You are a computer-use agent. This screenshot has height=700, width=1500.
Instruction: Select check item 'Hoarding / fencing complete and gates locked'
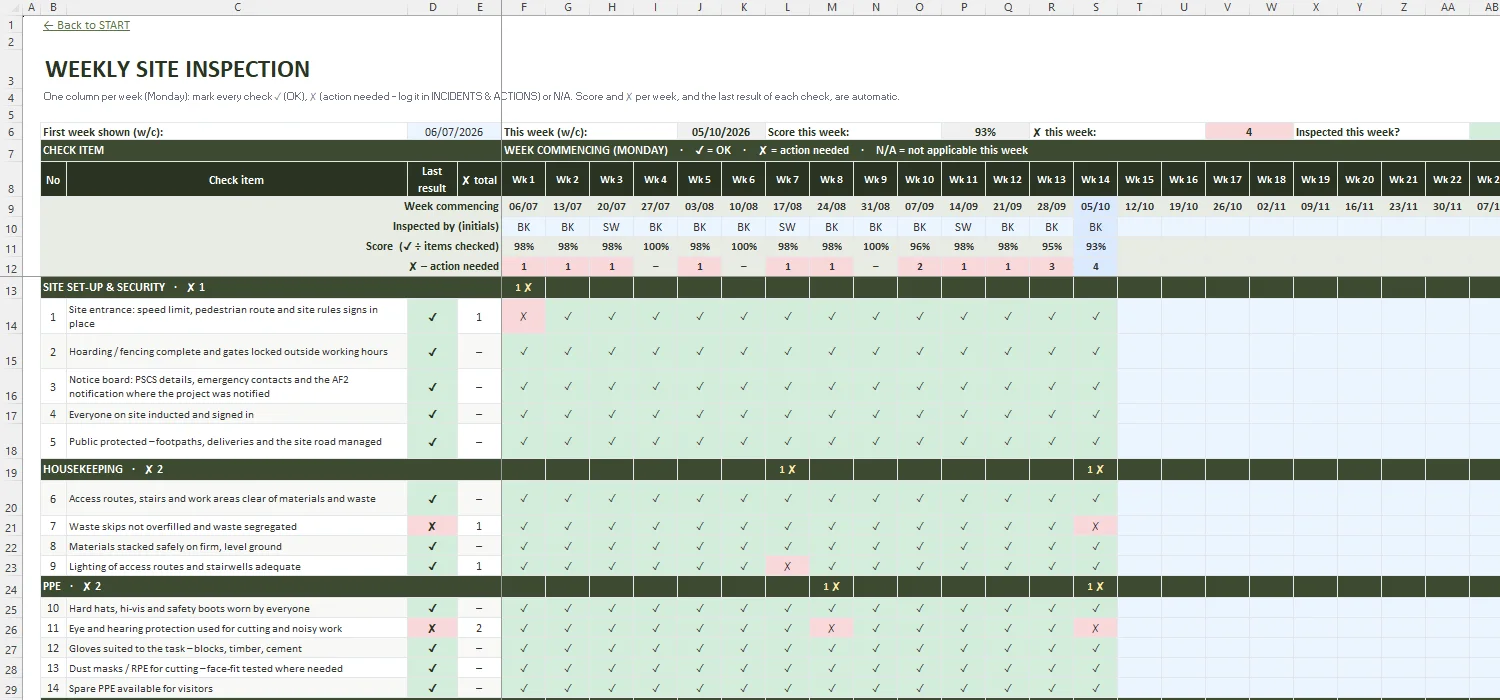pyautogui.click(x=237, y=352)
